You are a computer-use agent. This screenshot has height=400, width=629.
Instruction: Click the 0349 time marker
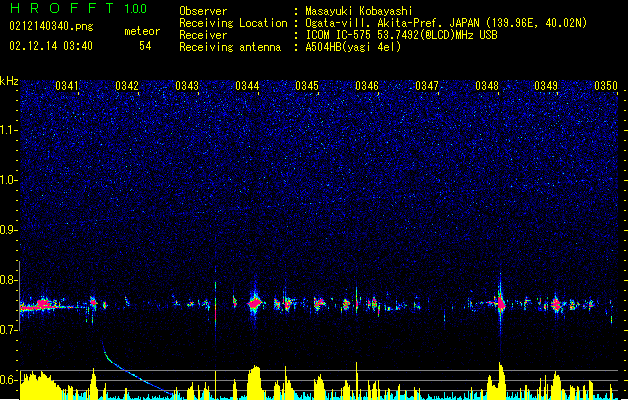(x=546, y=86)
